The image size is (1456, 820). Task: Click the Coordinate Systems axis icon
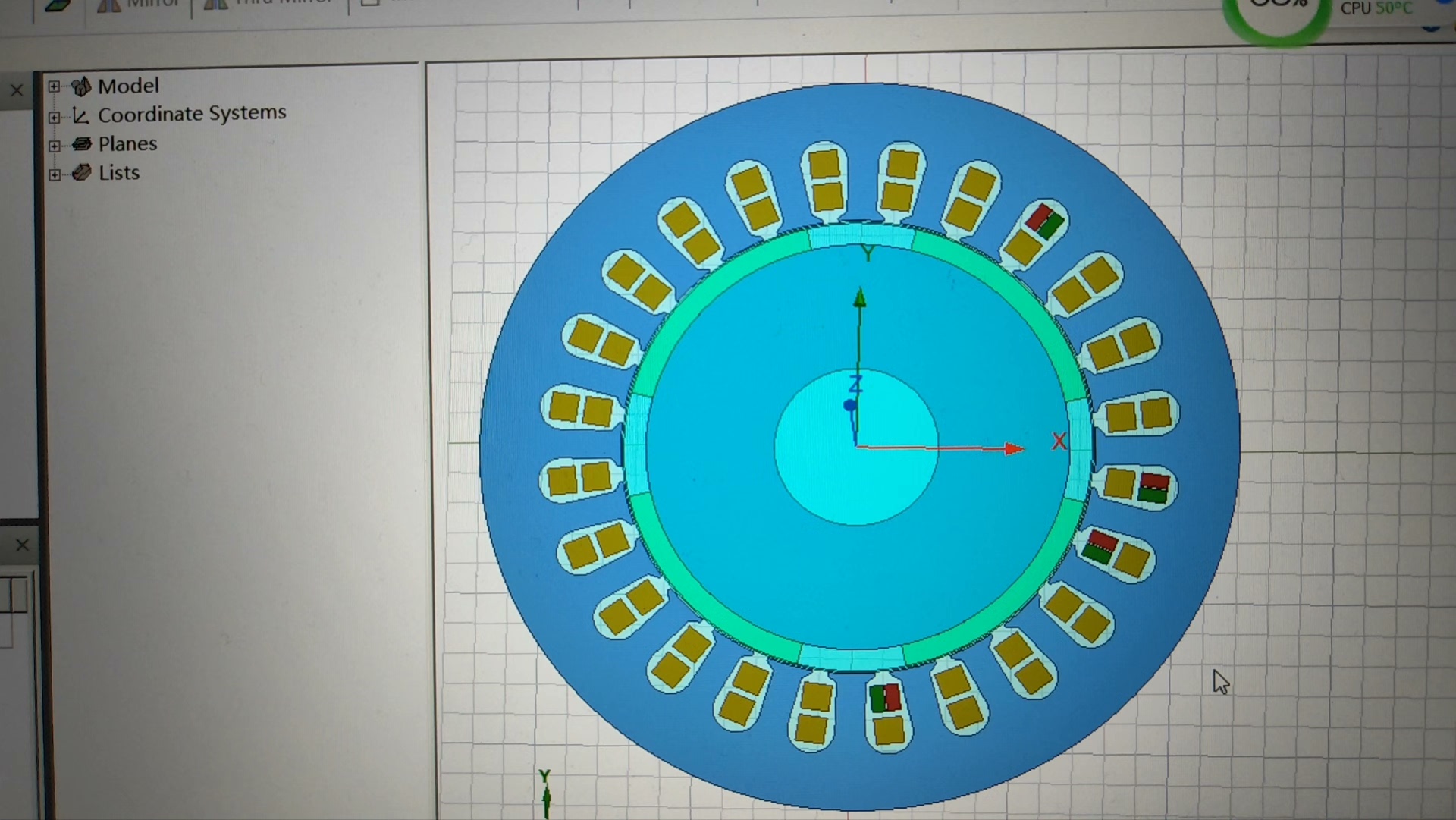pyautogui.click(x=81, y=115)
